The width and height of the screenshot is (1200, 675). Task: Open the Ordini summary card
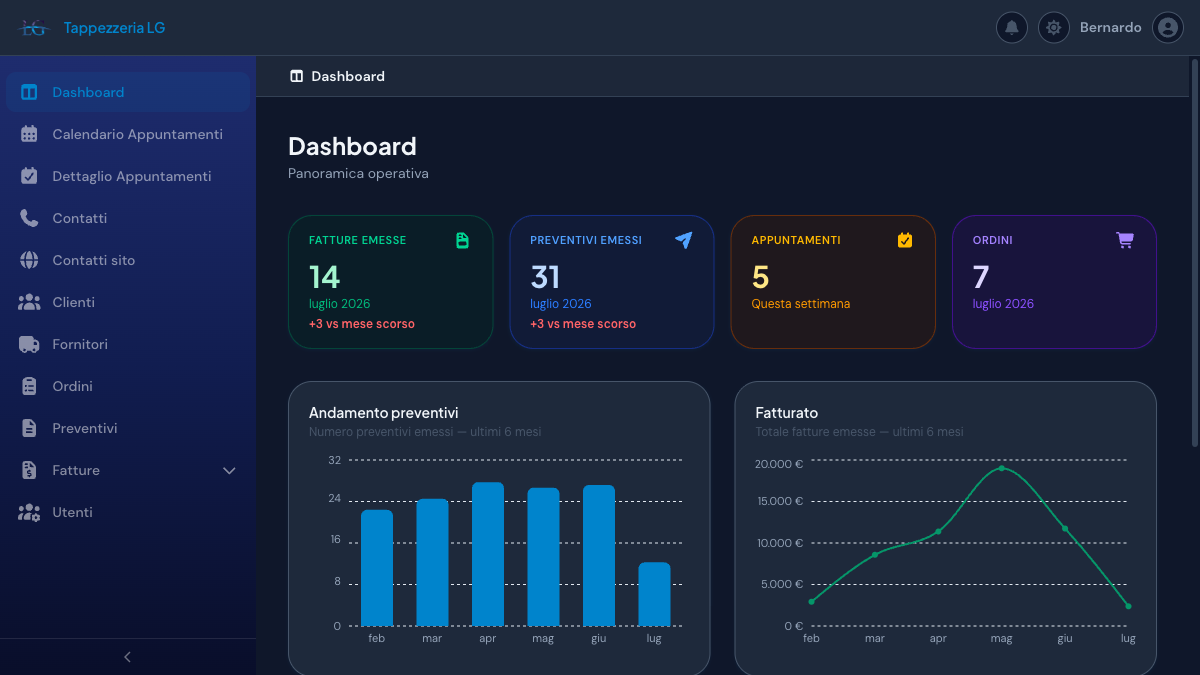pos(1054,282)
